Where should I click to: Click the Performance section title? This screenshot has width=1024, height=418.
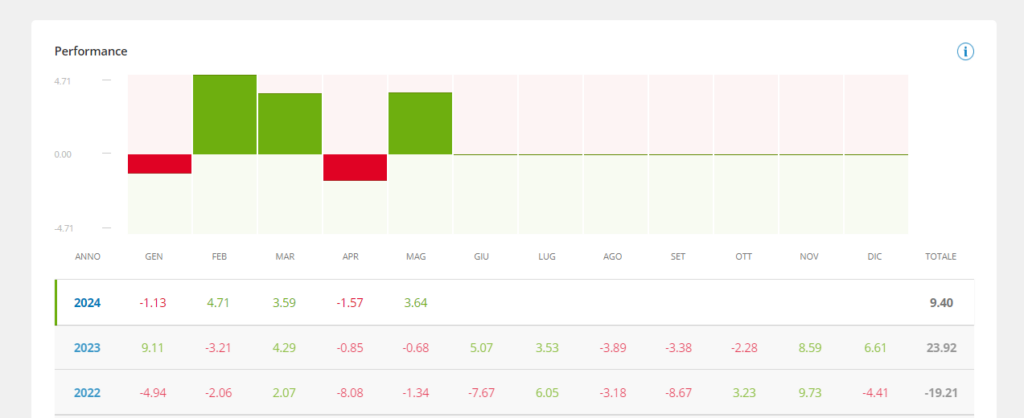pyautogui.click(x=91, y=51)
